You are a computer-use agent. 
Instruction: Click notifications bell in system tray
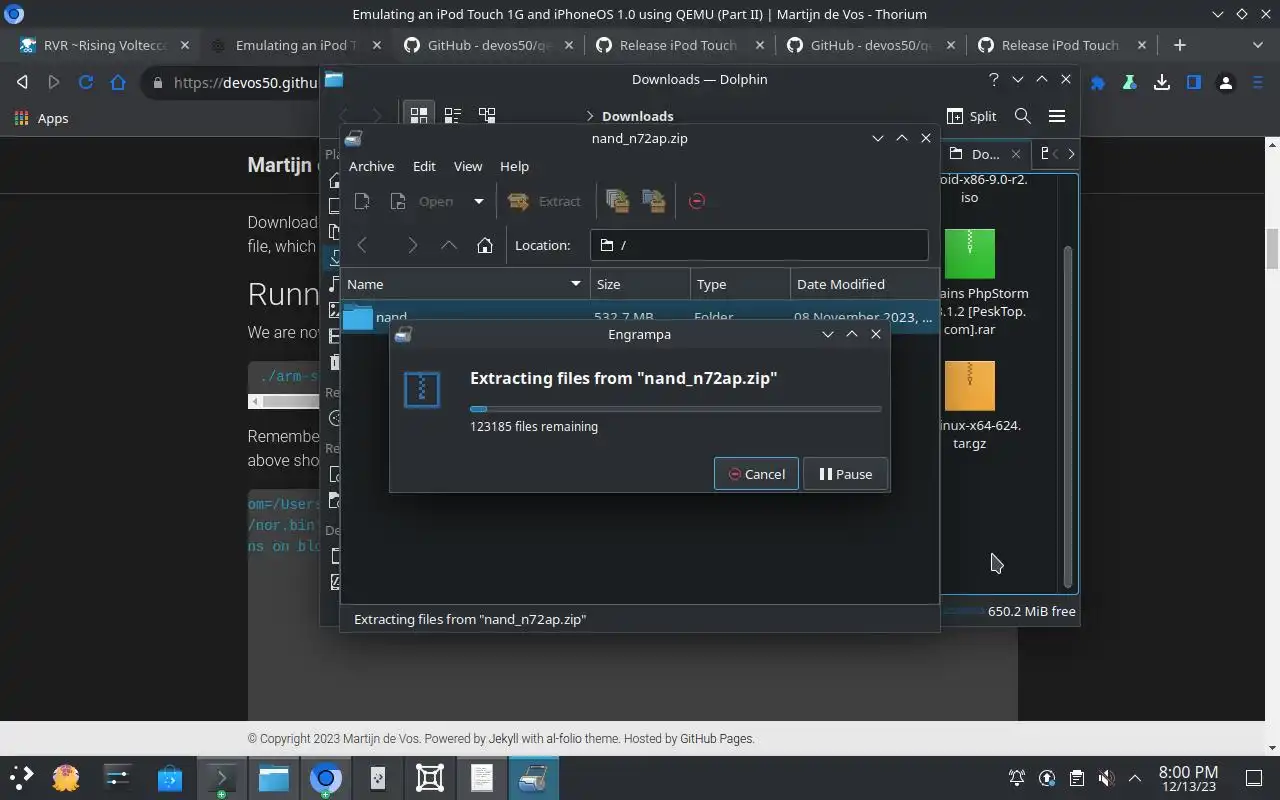pyautogui.click(x=1017, y=778)
